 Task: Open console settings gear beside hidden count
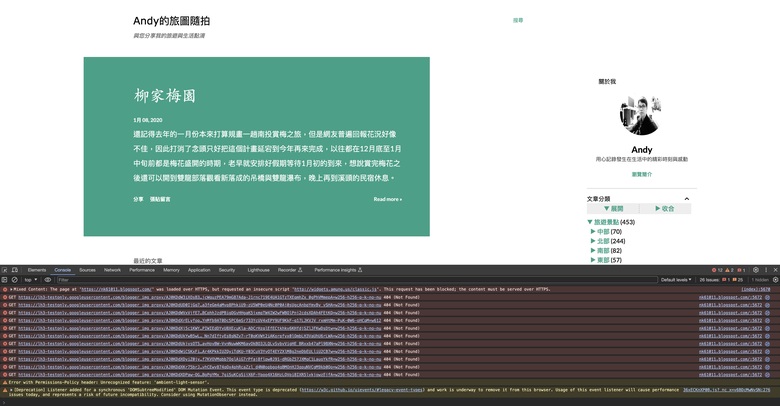click(x=775, y=280)
